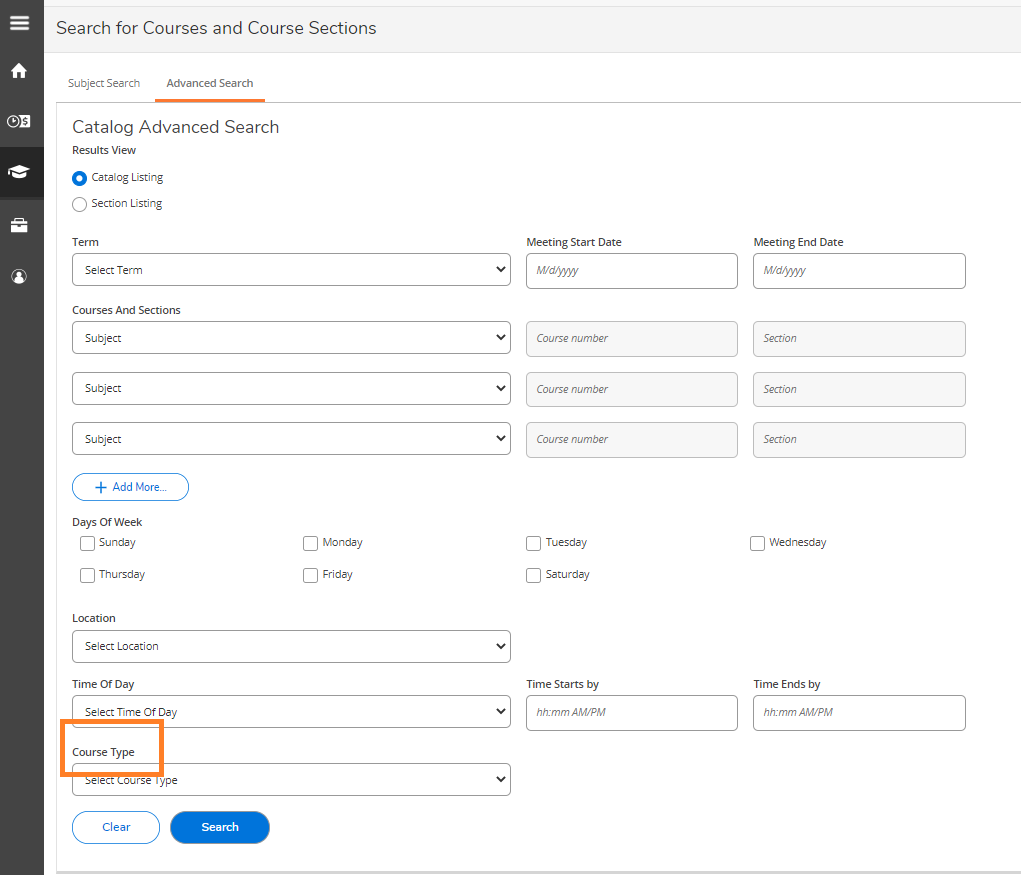Open the Financial Information clock-dollar icon
The width and height of the screenshot is (1021, 875).
coord(19,121)
